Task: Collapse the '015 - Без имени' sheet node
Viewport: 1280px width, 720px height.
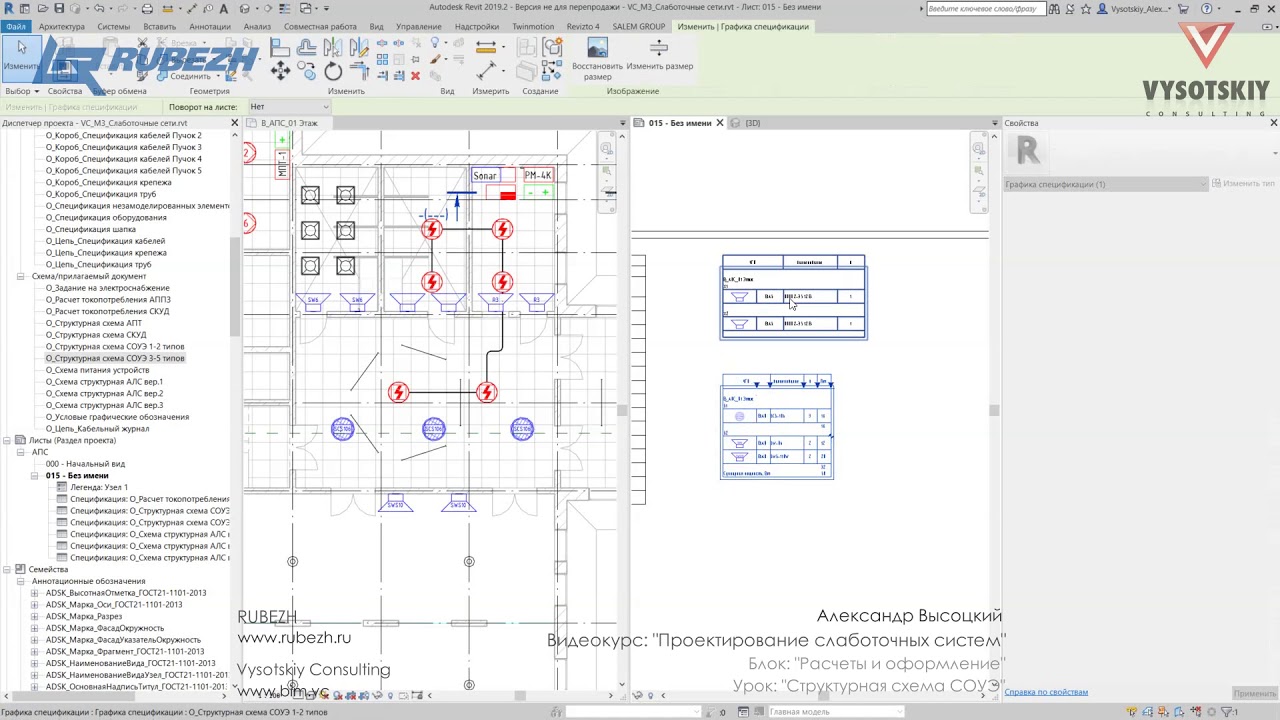Action: [34, 475]
